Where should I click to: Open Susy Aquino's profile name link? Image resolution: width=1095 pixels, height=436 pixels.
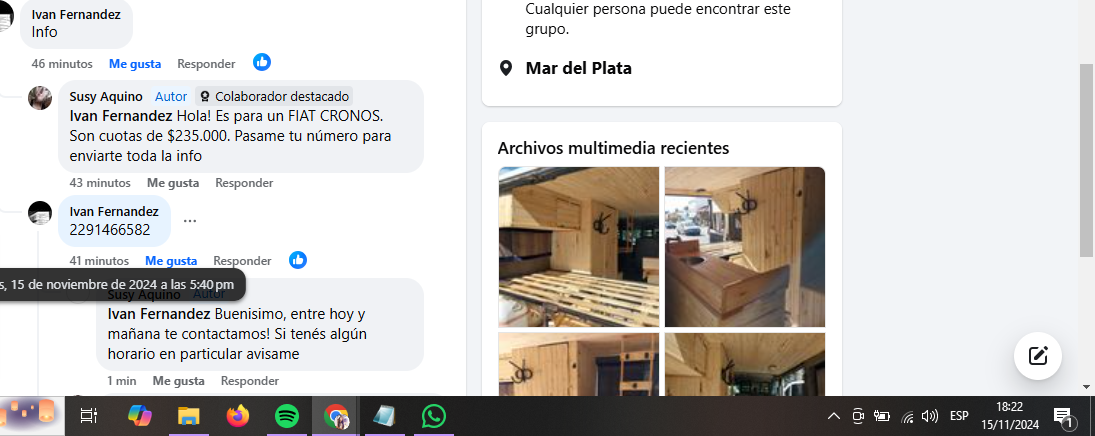[106, 96]
